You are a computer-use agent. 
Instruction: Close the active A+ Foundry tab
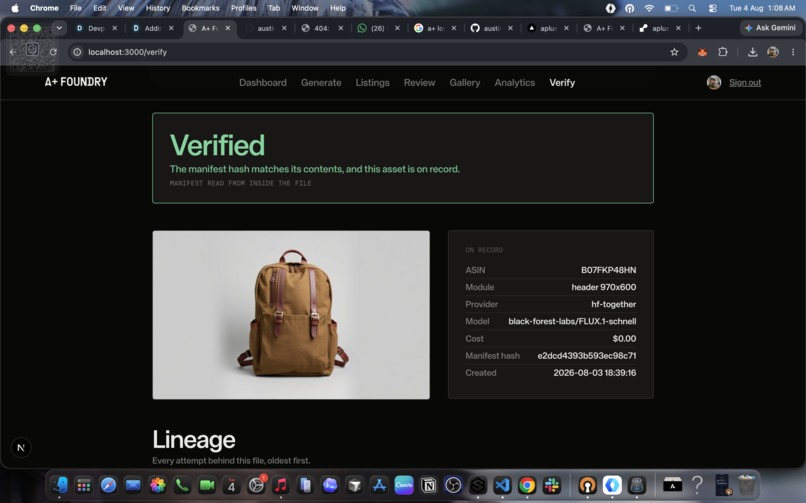(x=228, y=28)
